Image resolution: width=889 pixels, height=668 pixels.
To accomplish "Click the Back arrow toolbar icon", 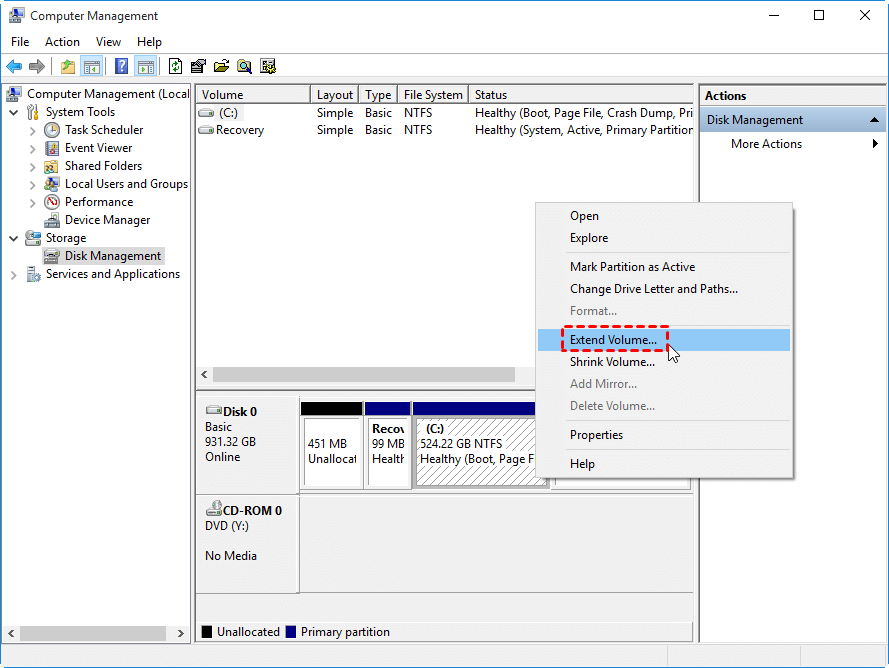I will tap(14, 67).
